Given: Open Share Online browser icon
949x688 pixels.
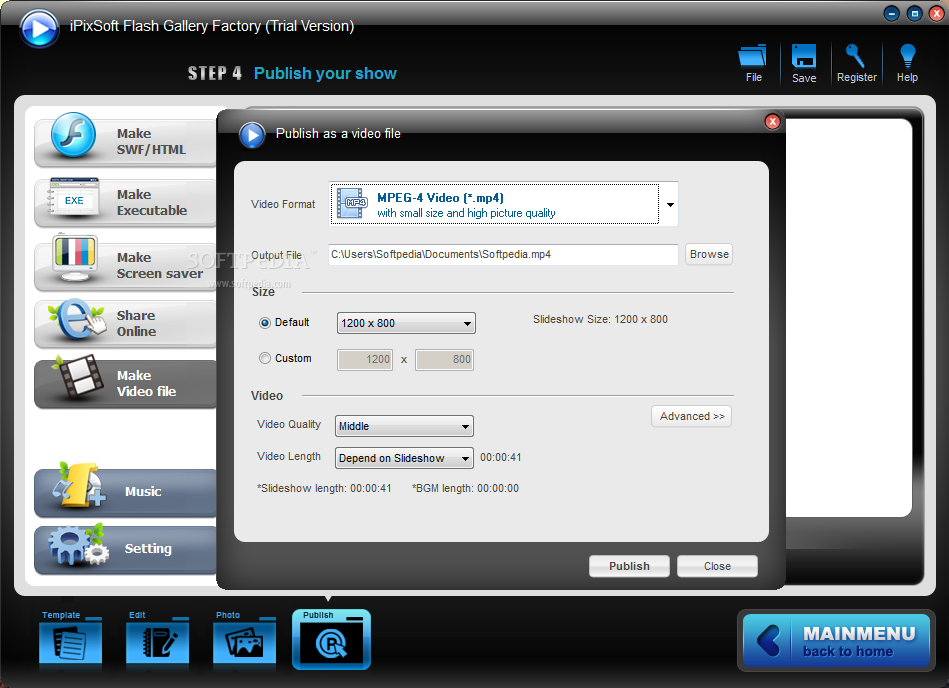Looking at the screenshot, I should click(76, 319).
